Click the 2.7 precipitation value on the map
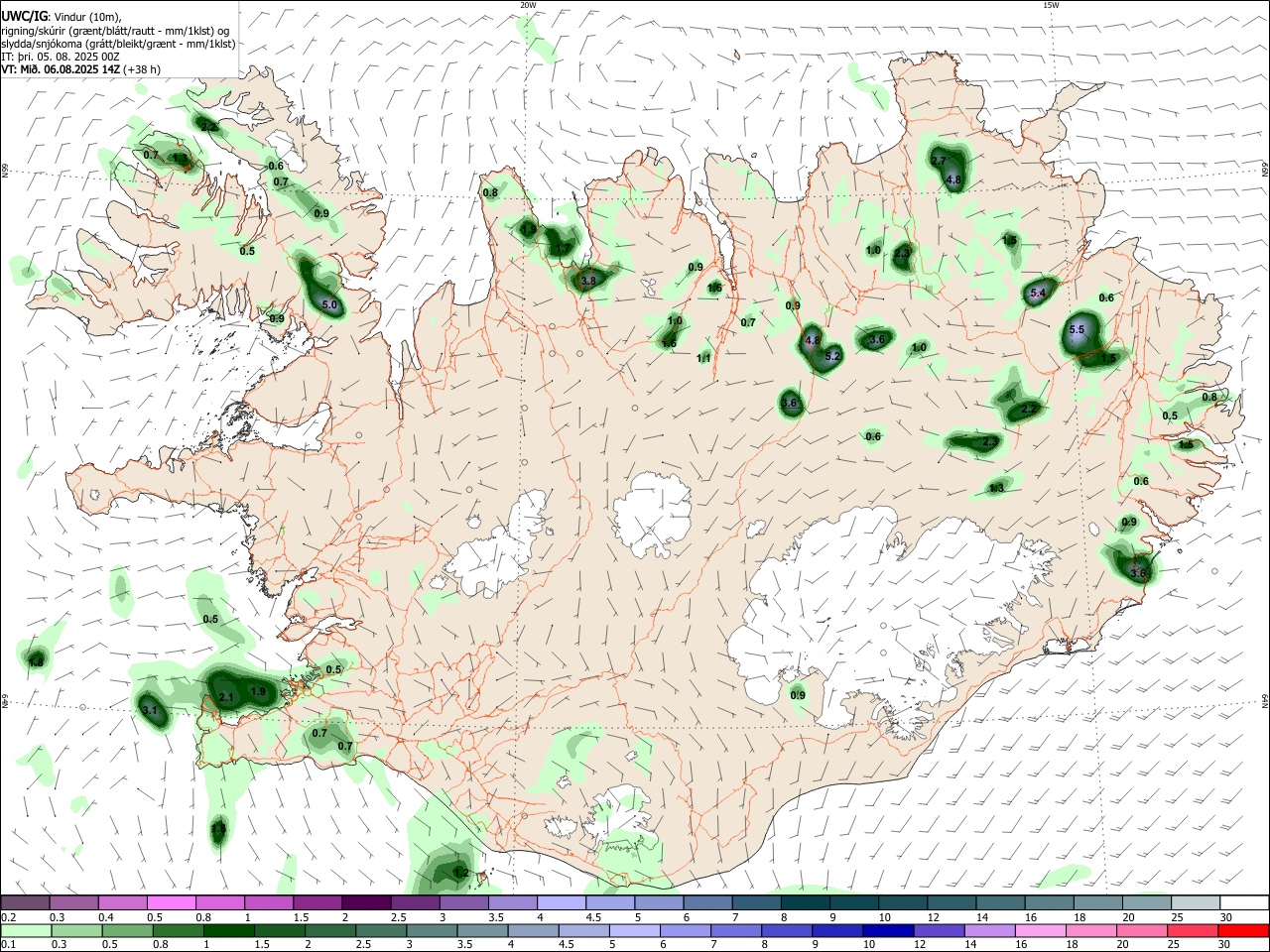 [x=939, y=161]
